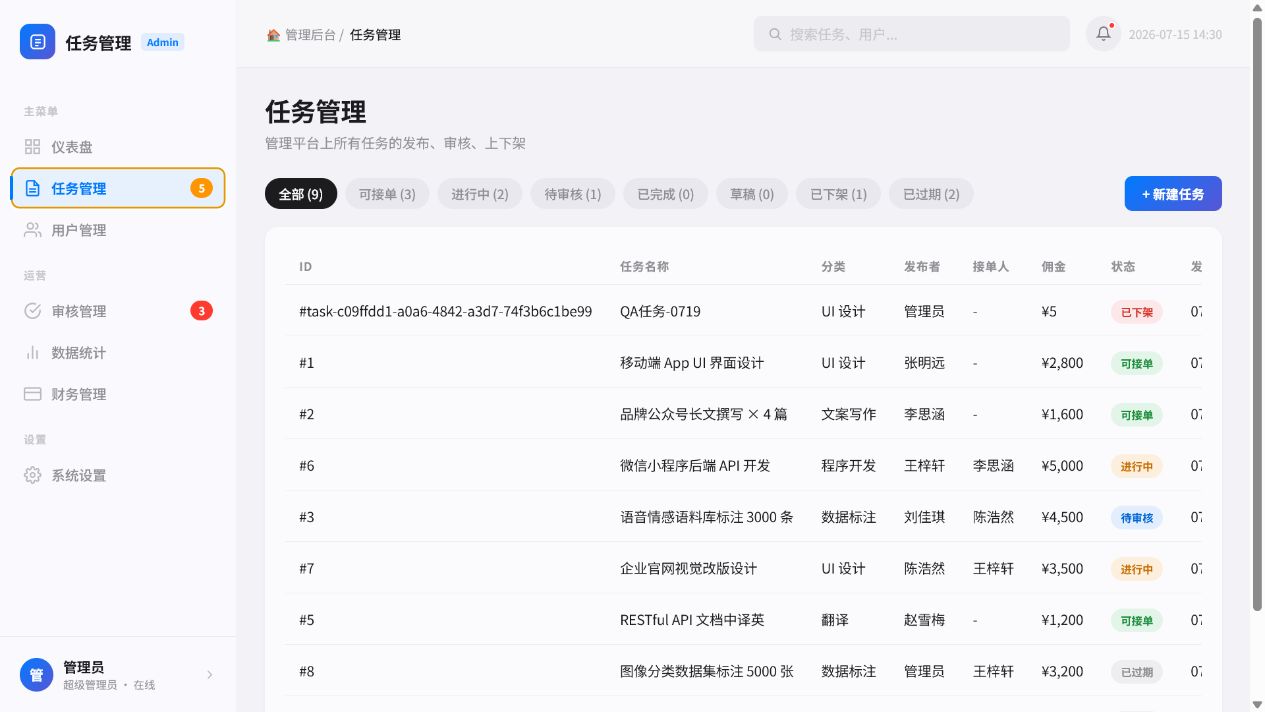Open 仪表盘 in the sidebar
This screenshot has height=712, width=1265.
click(x=118, y=147)
